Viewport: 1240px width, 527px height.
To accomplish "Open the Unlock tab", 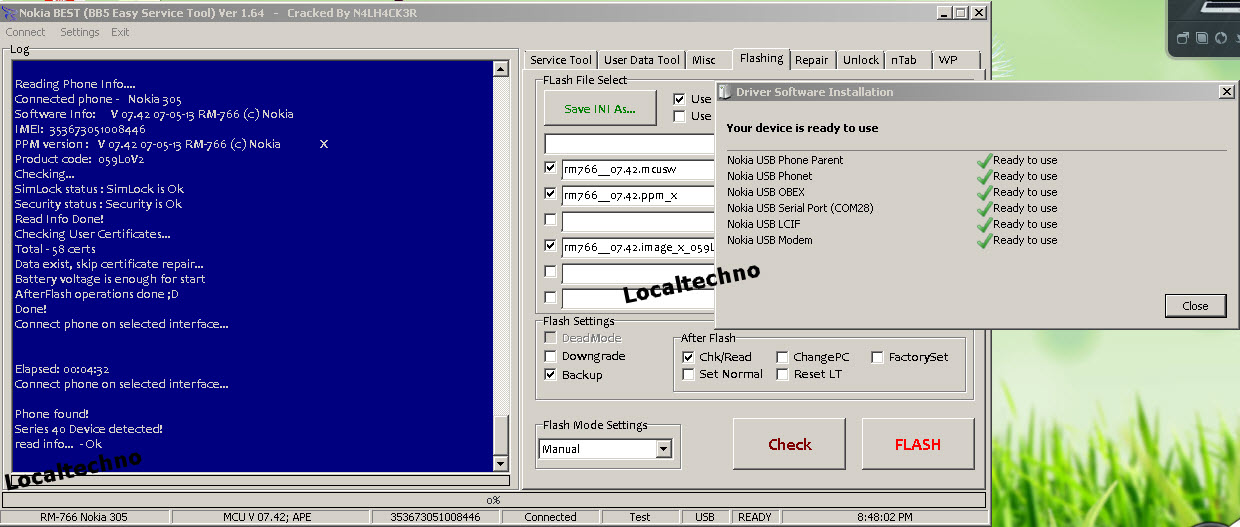I will [861, 60].
